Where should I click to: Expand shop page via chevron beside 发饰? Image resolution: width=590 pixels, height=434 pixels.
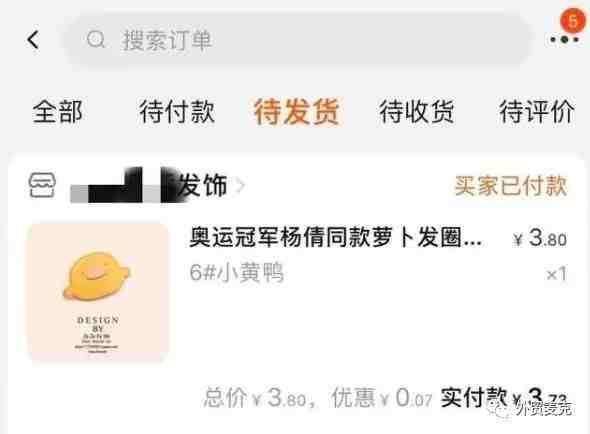(x=240, y=185)
